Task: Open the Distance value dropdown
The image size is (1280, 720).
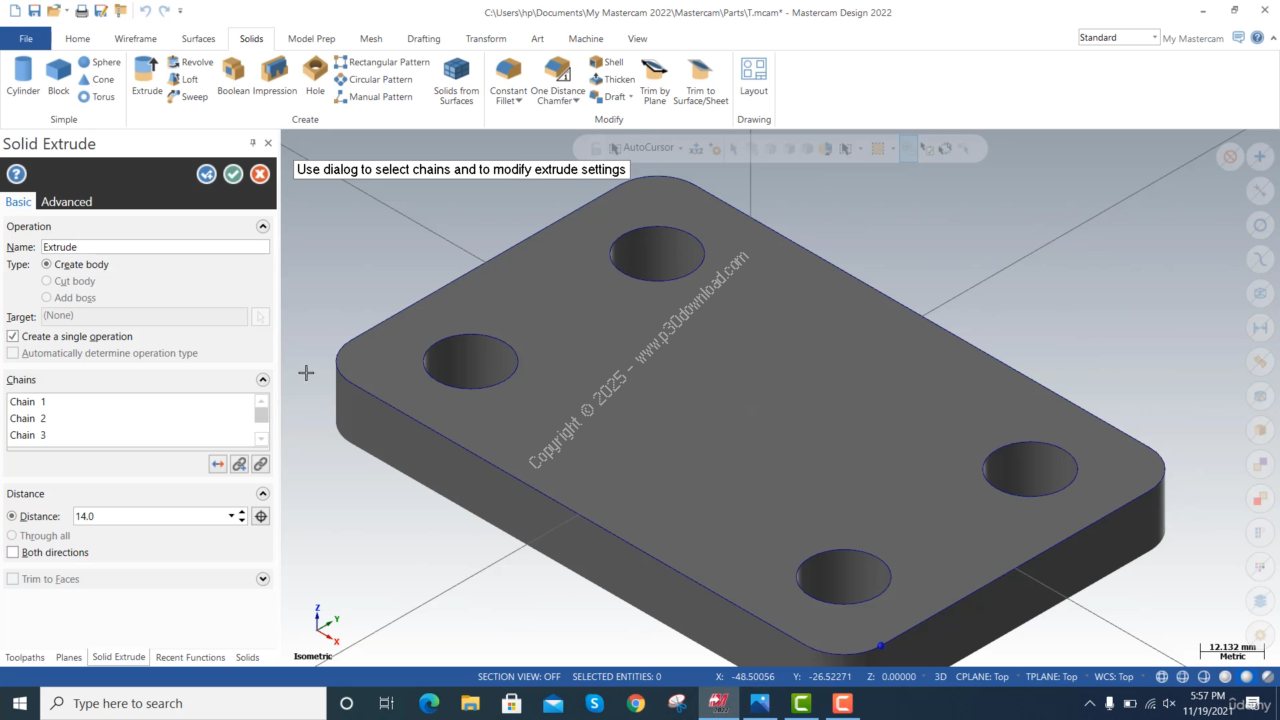Action: click(232, 516)
